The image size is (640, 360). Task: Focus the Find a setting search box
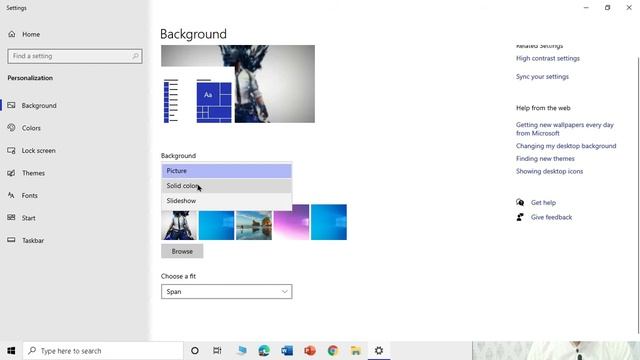pyautogui.click(x=75, y=56)
